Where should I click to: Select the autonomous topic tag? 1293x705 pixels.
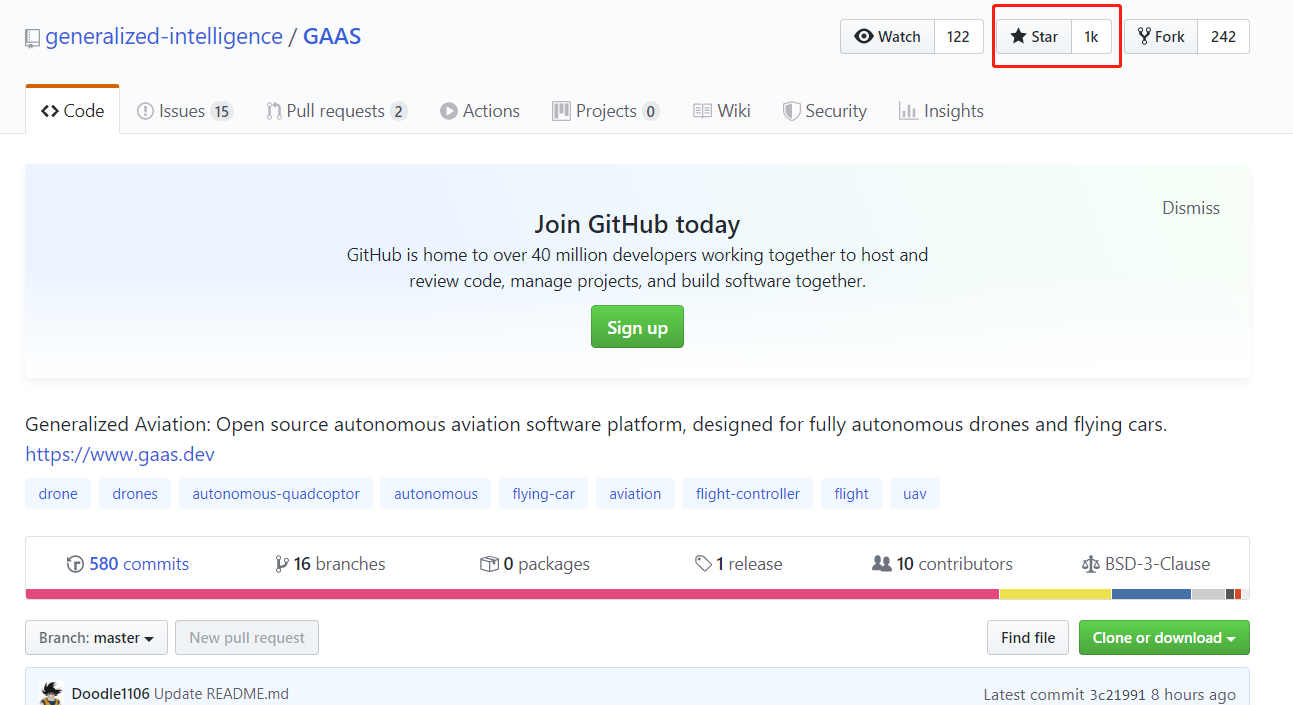[436, 494]
